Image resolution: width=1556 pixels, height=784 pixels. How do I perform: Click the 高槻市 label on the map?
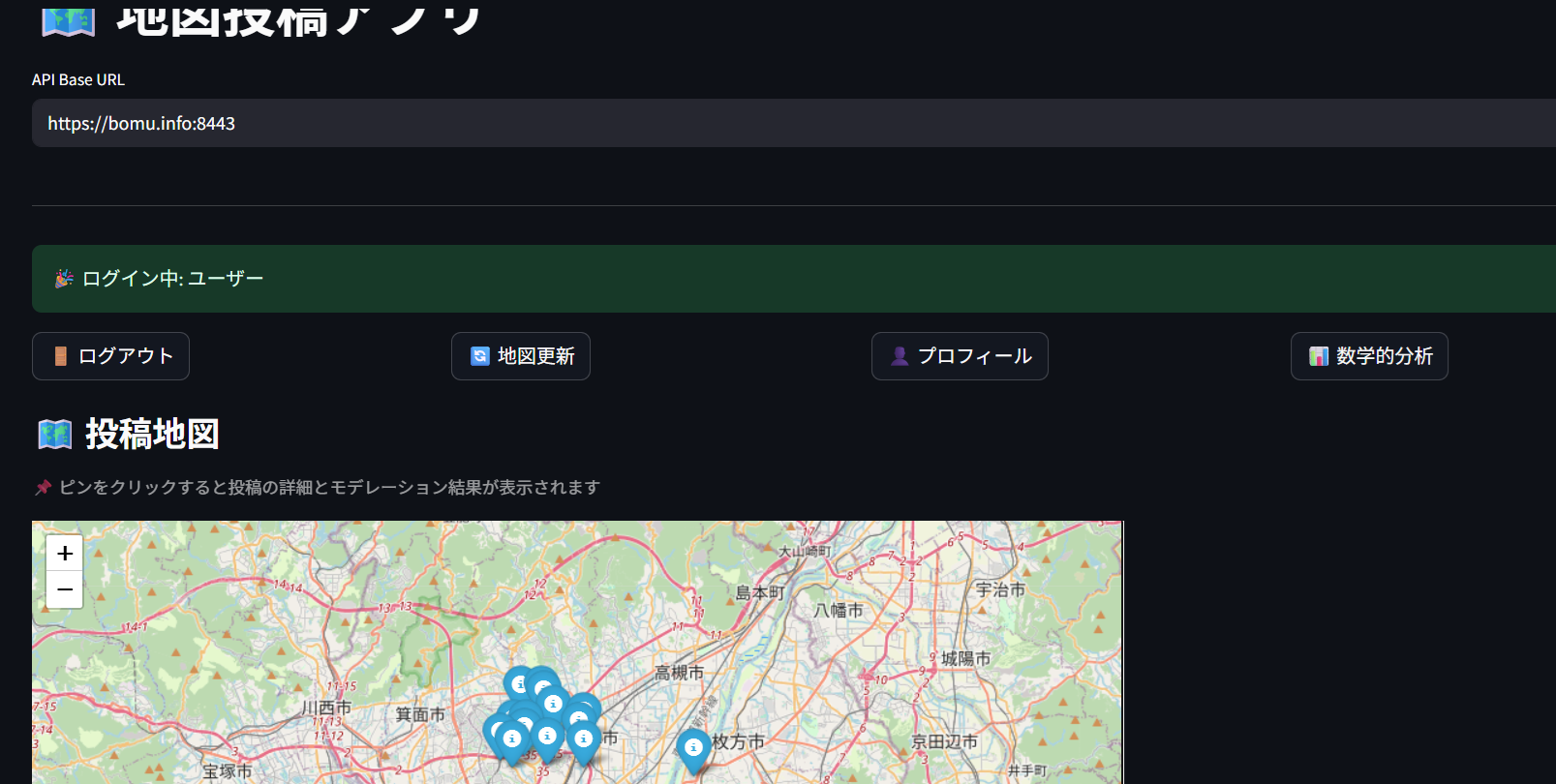pyautogui.click(x=679, y=672)
